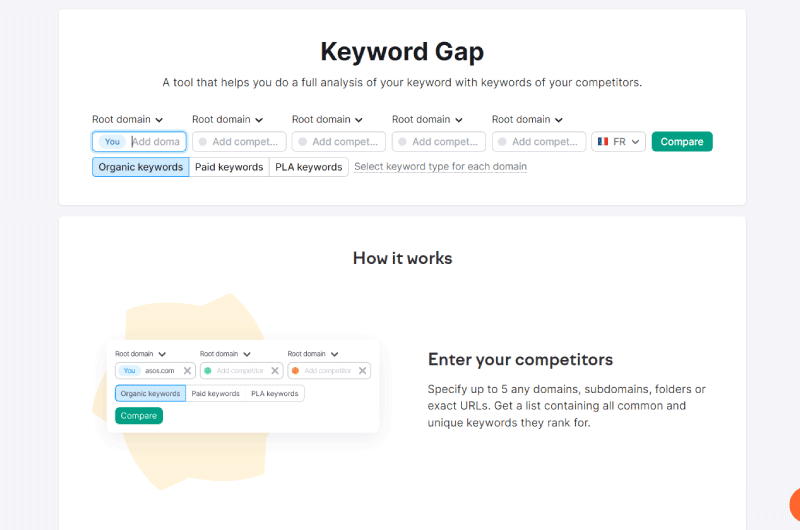Click the orange dot competitor icon in illustration

(x=295, y=371)
